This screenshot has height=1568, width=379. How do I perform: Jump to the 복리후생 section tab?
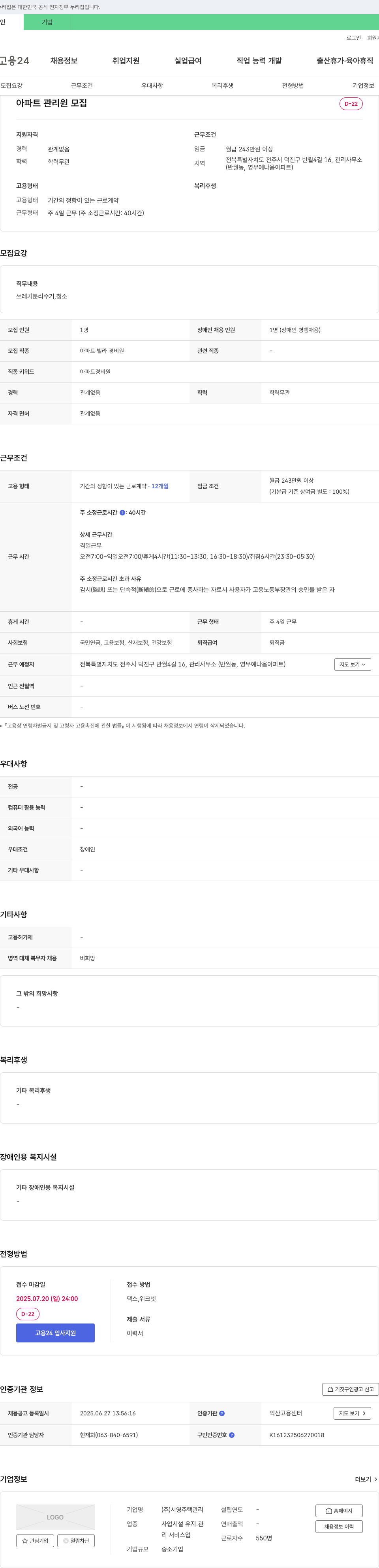coord(222,86)
